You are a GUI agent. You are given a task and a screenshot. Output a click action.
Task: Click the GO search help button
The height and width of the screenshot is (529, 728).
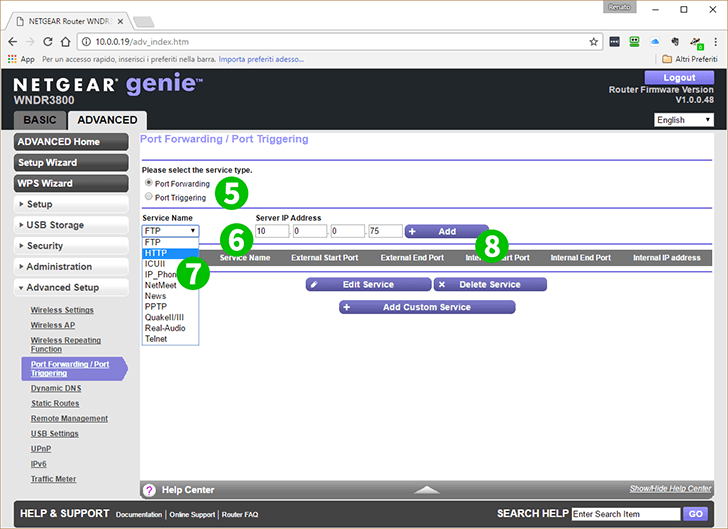[696, 514]
